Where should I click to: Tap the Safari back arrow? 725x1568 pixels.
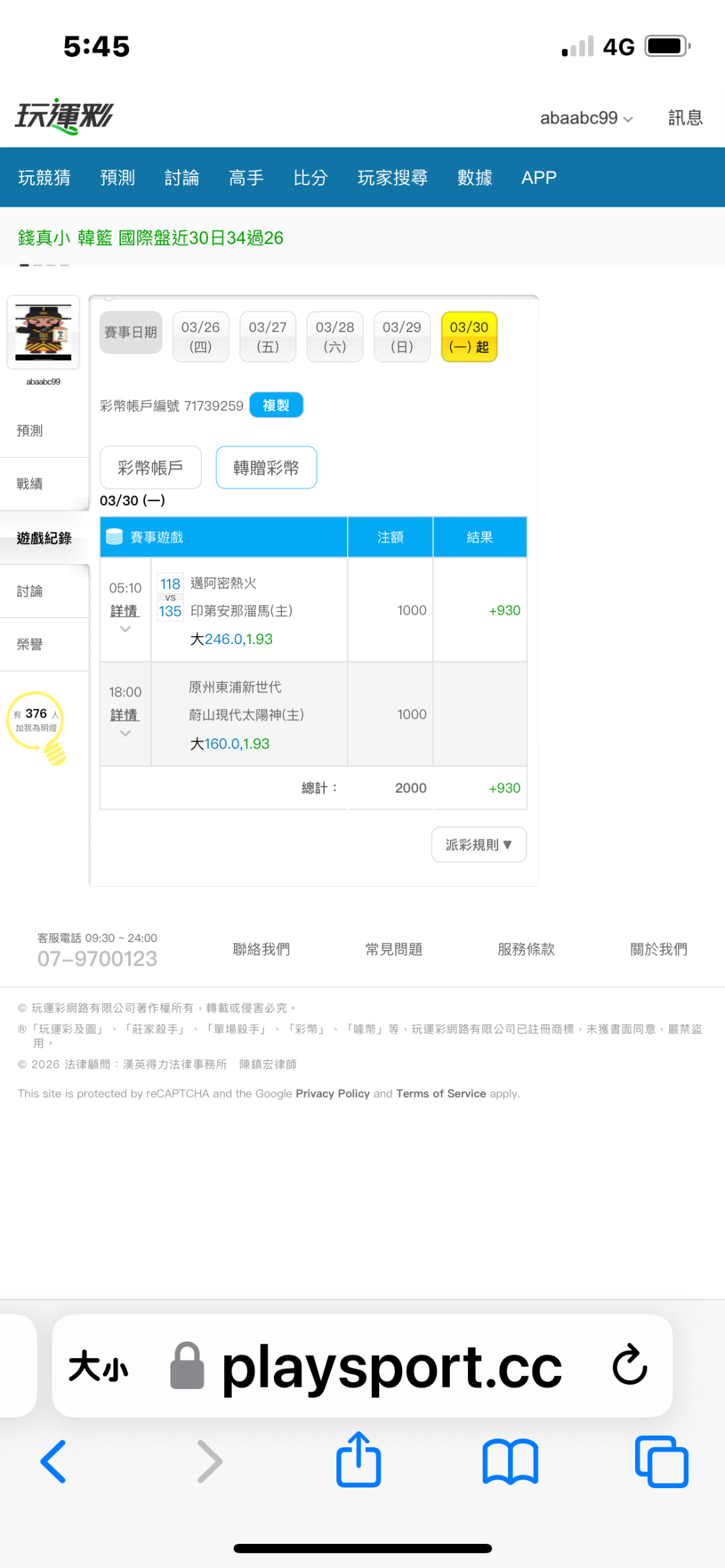pos(54,1461)
